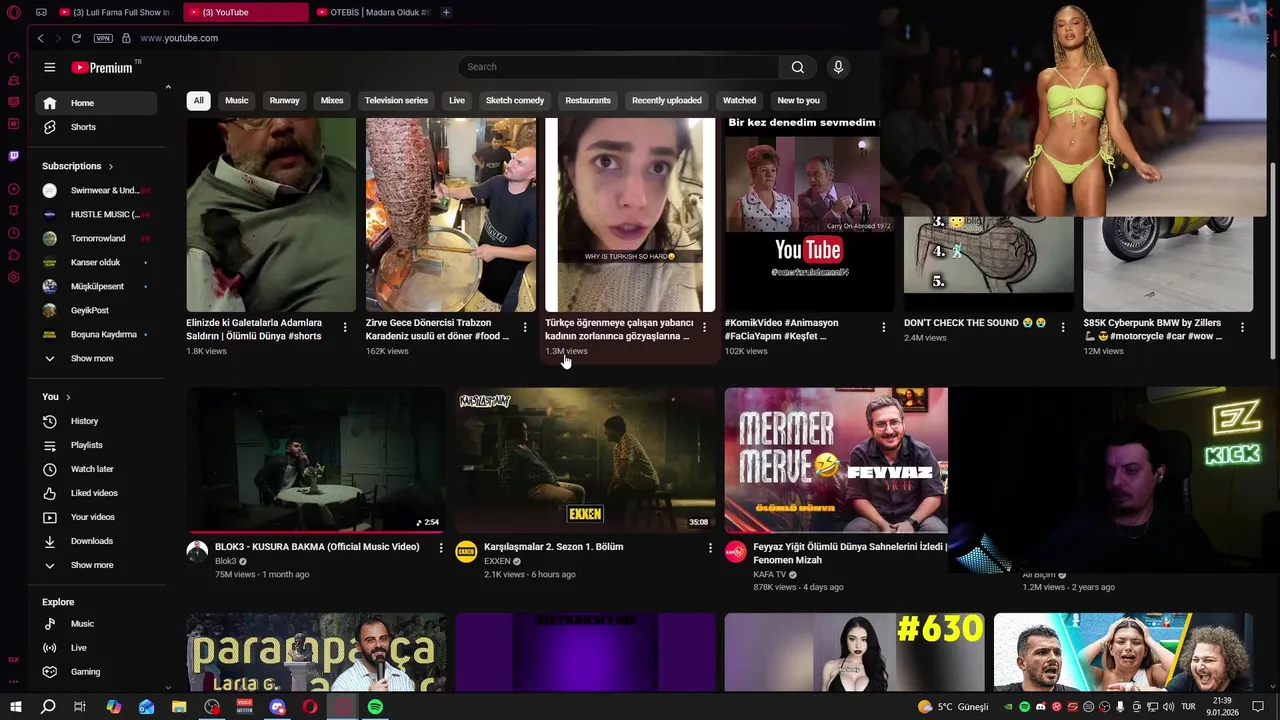Viewport: 1280px width, 720px height.
Task: Open the weather widget 5°C Güneşli
Action: (953, 707)
